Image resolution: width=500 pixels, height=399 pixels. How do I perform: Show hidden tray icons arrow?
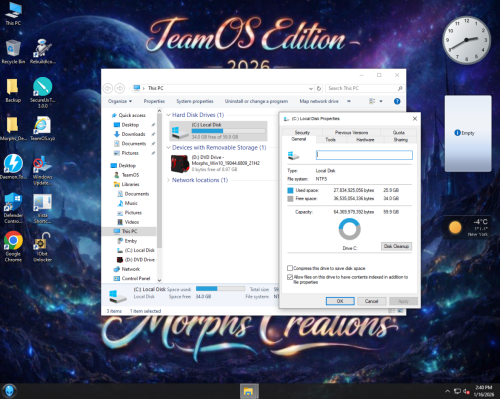tap(447, 391)
